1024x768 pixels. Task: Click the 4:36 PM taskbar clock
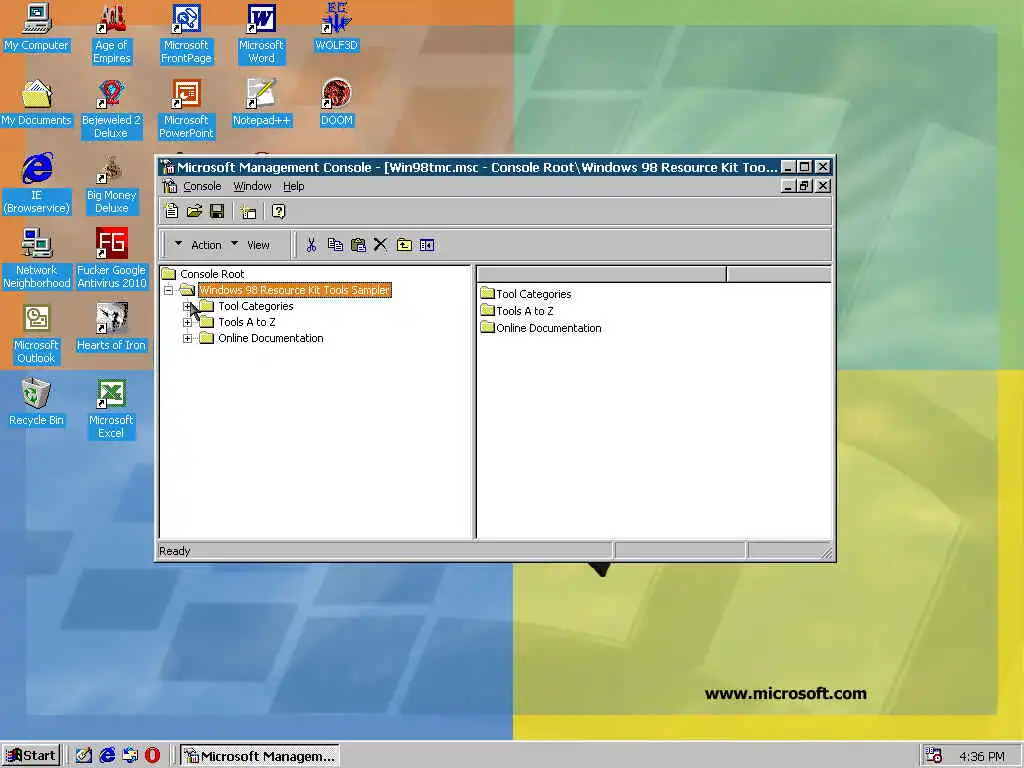(982, 756)
